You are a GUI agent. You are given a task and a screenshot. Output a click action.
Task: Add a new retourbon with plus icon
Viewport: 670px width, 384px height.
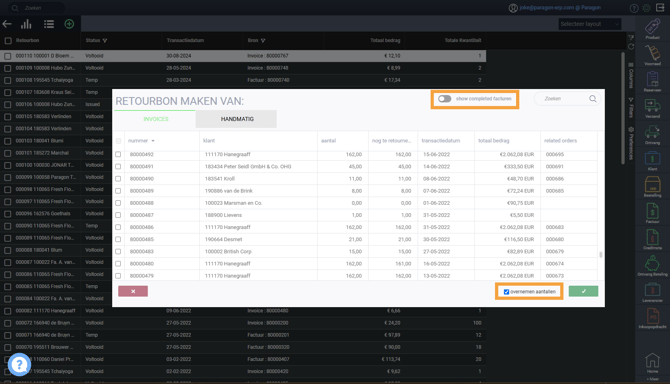[69, 24]
